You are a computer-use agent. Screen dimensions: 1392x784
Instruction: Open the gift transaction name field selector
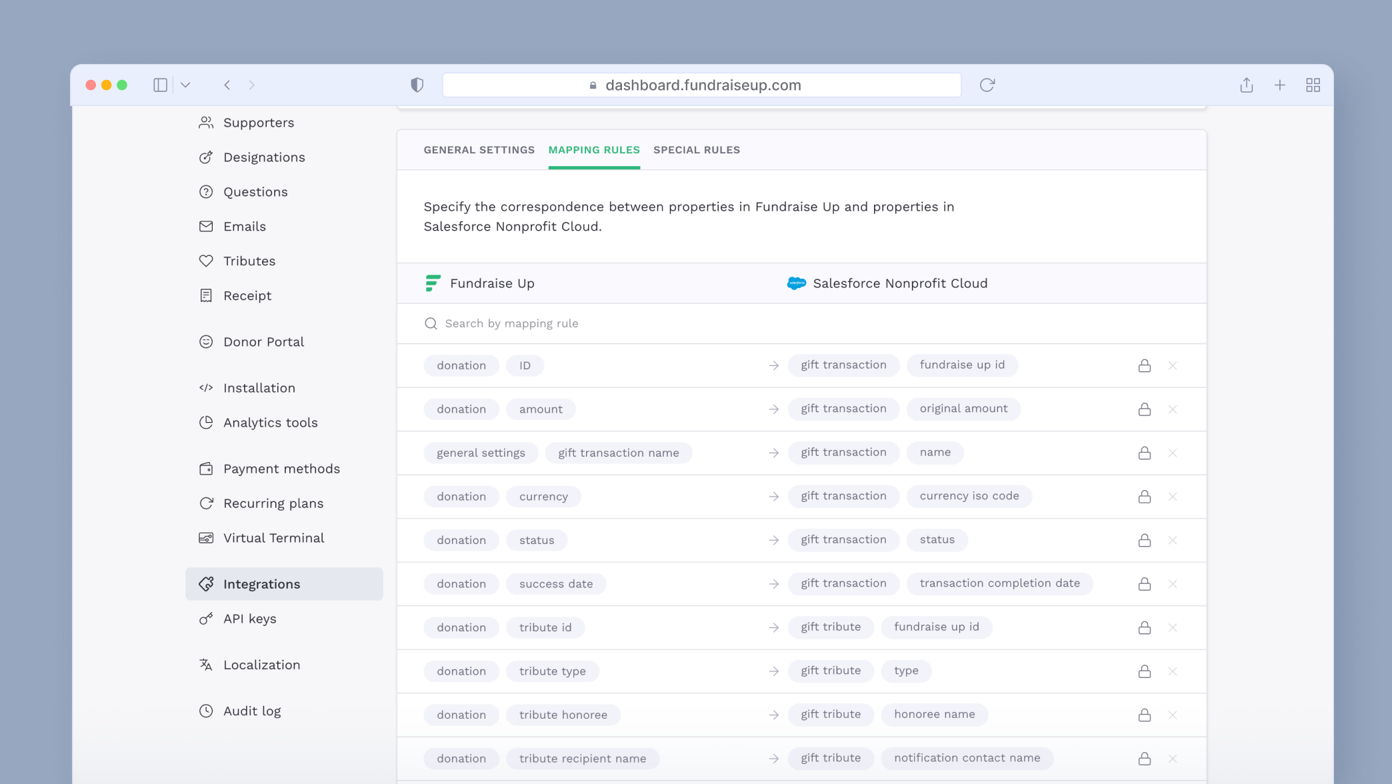pyautogui.click(x=618, y=452)
